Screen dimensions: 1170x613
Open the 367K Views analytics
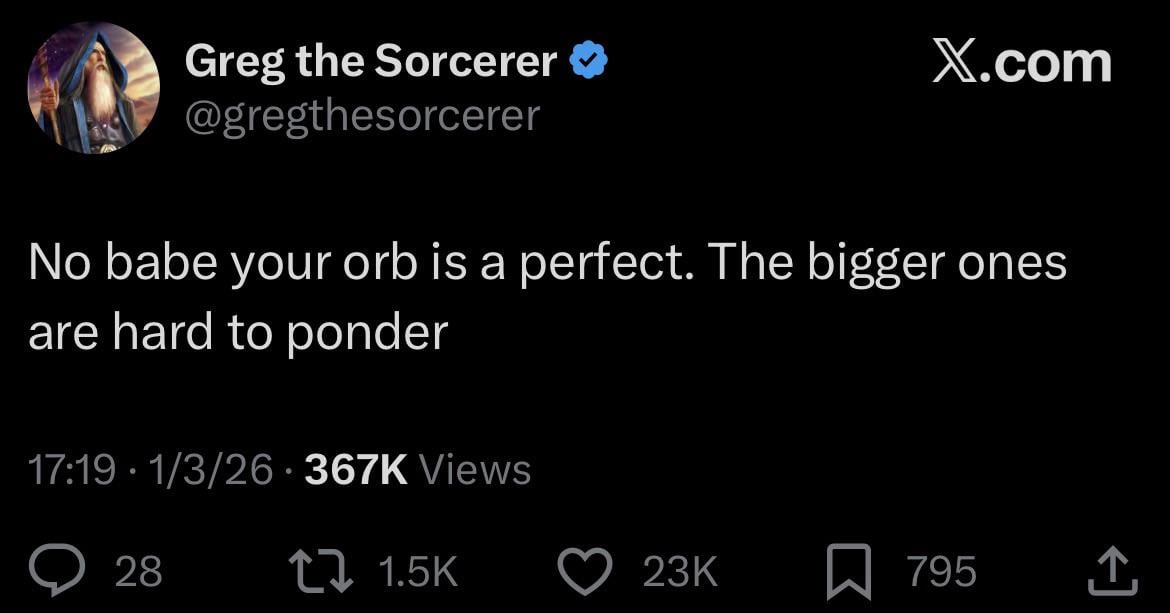coord(417,468)
